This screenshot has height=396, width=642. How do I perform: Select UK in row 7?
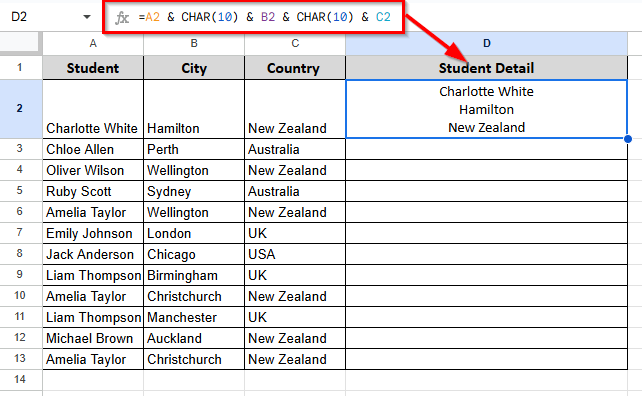coord(295,233)
